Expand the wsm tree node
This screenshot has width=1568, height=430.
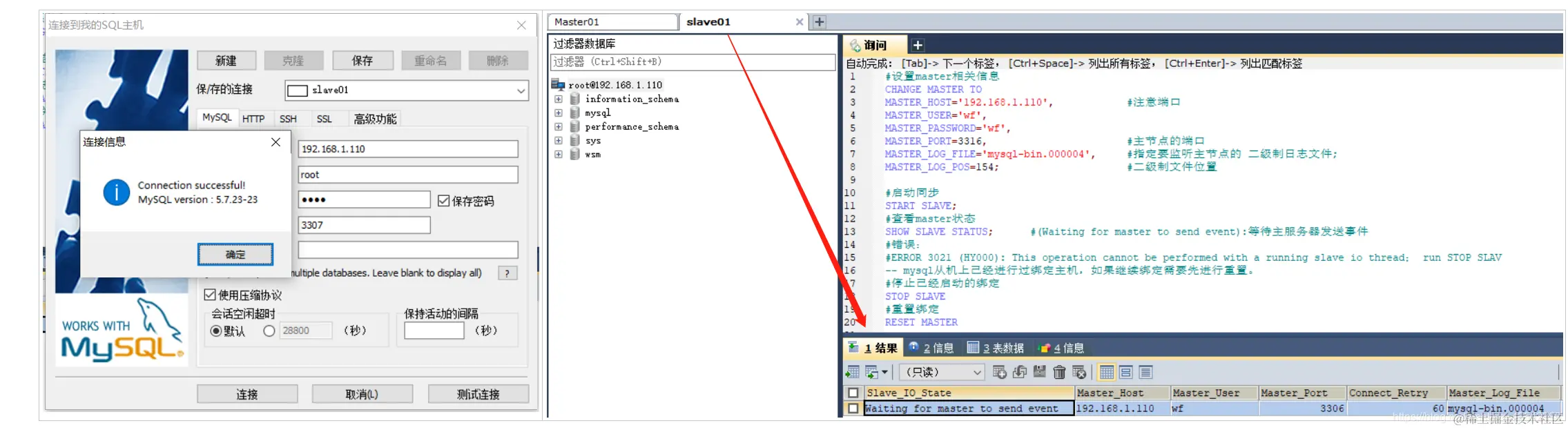pos(558,154)
